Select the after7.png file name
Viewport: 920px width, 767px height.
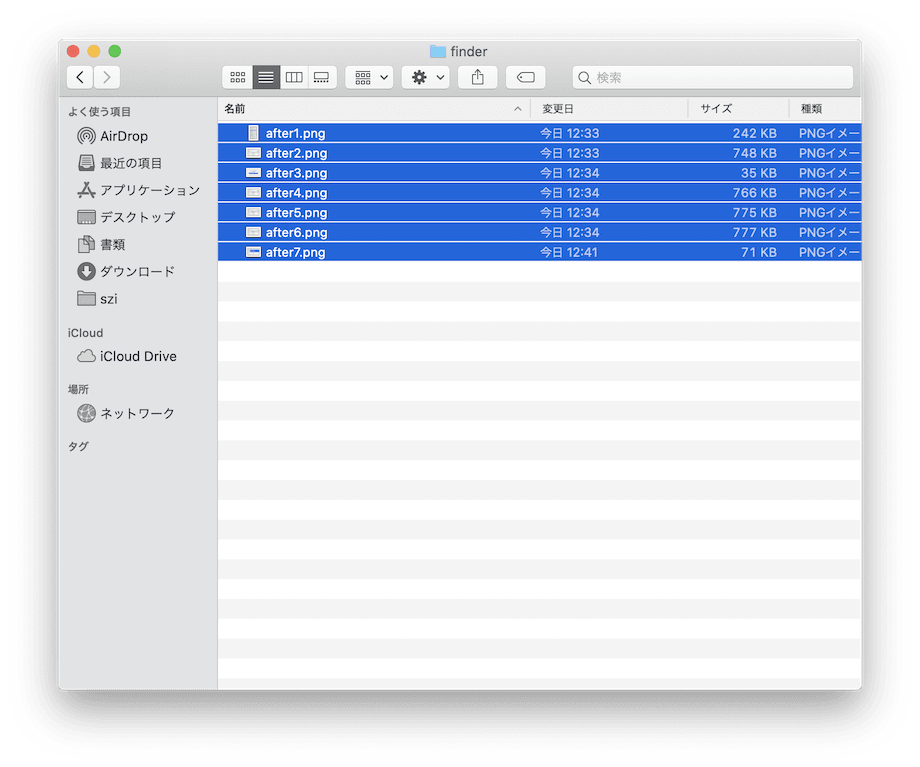click(295, 252)
